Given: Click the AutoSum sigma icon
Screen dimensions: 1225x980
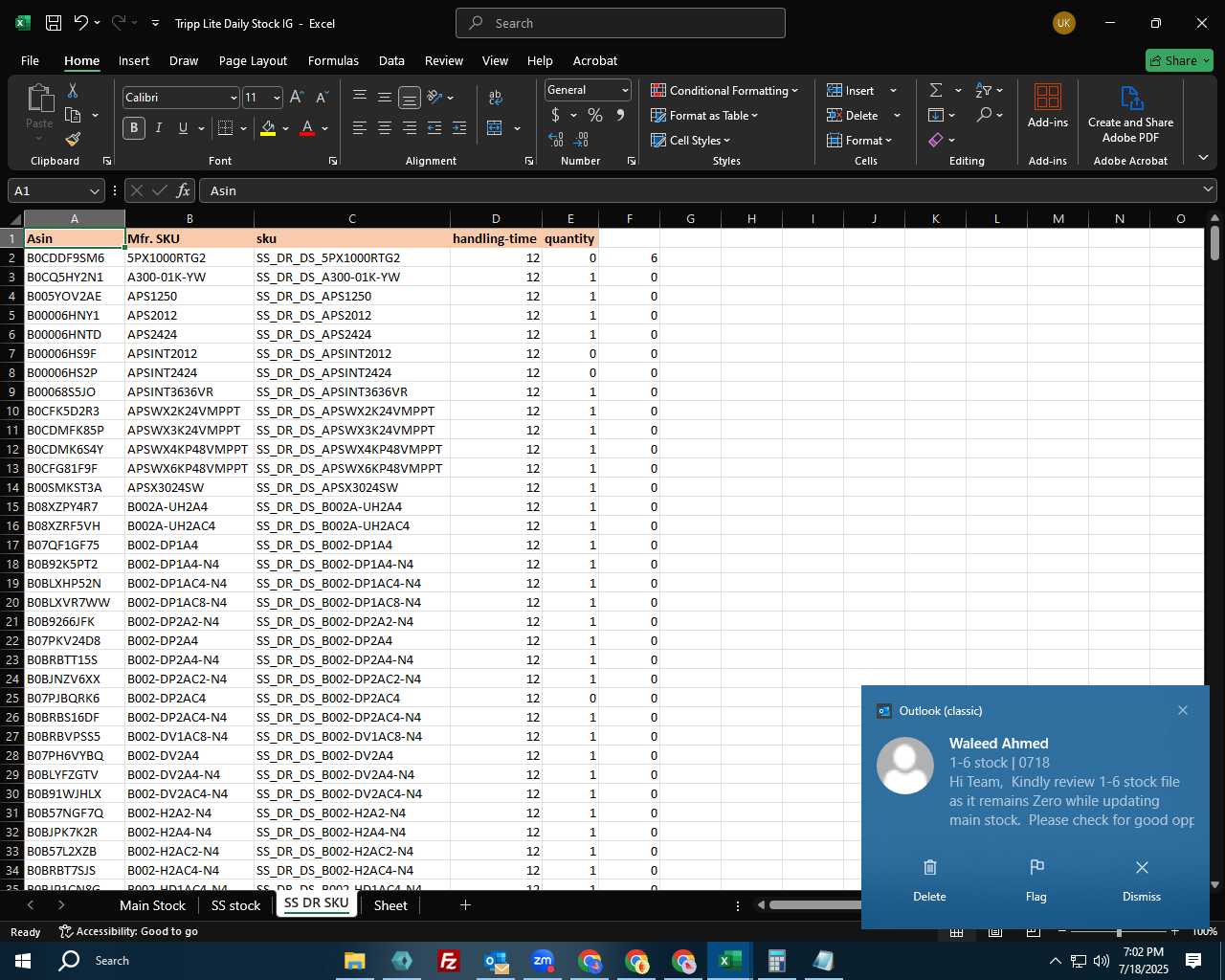Looking at the screenshot, I should (936, 90).
